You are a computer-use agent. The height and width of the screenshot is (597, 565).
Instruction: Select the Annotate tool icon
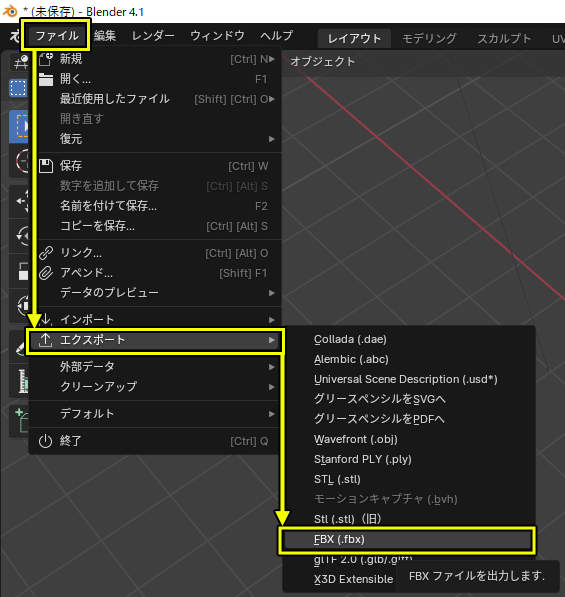tap(20, 346)
